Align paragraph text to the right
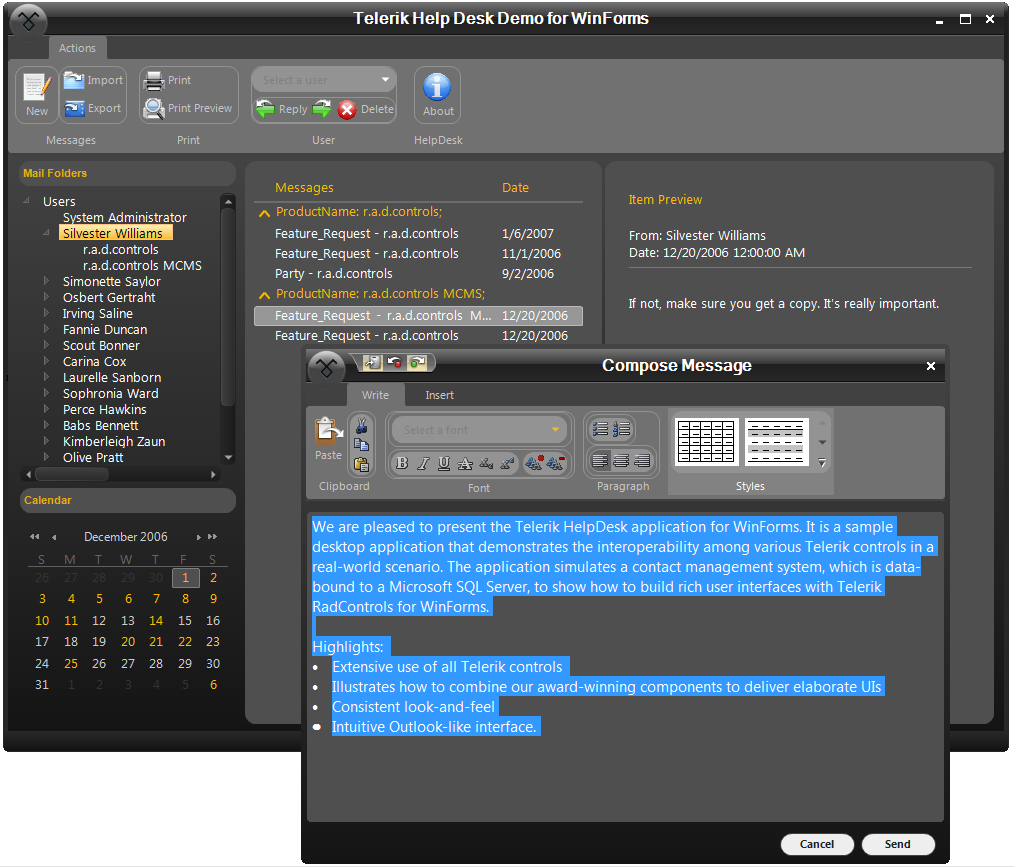Image resolution: width=1014 pixels, height=867 pixels. (x=642, y=460)
